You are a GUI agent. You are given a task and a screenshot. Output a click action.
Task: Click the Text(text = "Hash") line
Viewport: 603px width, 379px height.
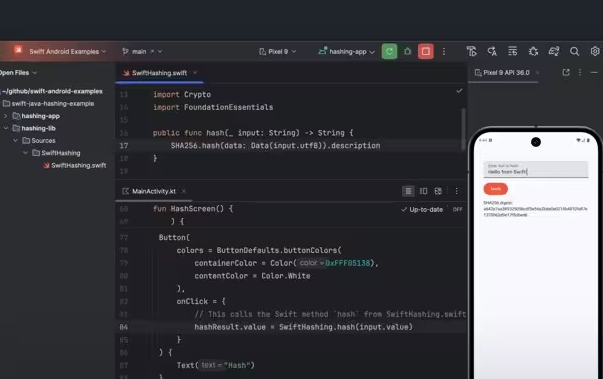click(x=215, y=365)
